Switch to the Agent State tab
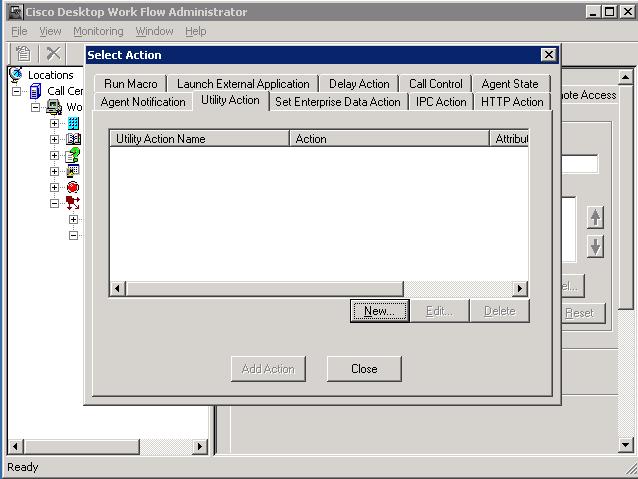Image resolution: width=638 pixels, height=479 pixels. (x=510, y=84)
